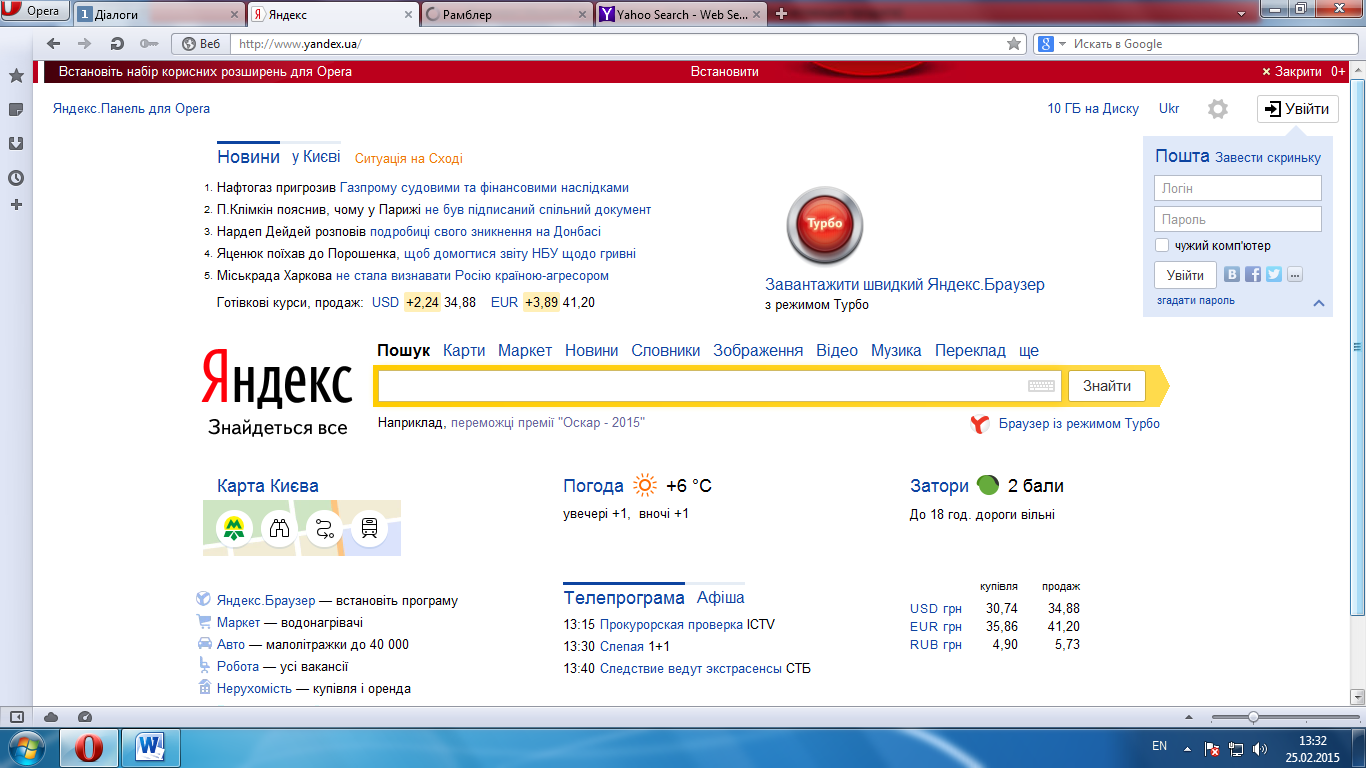
Task: Expand more services with ще
Action: click(1029, 351)
